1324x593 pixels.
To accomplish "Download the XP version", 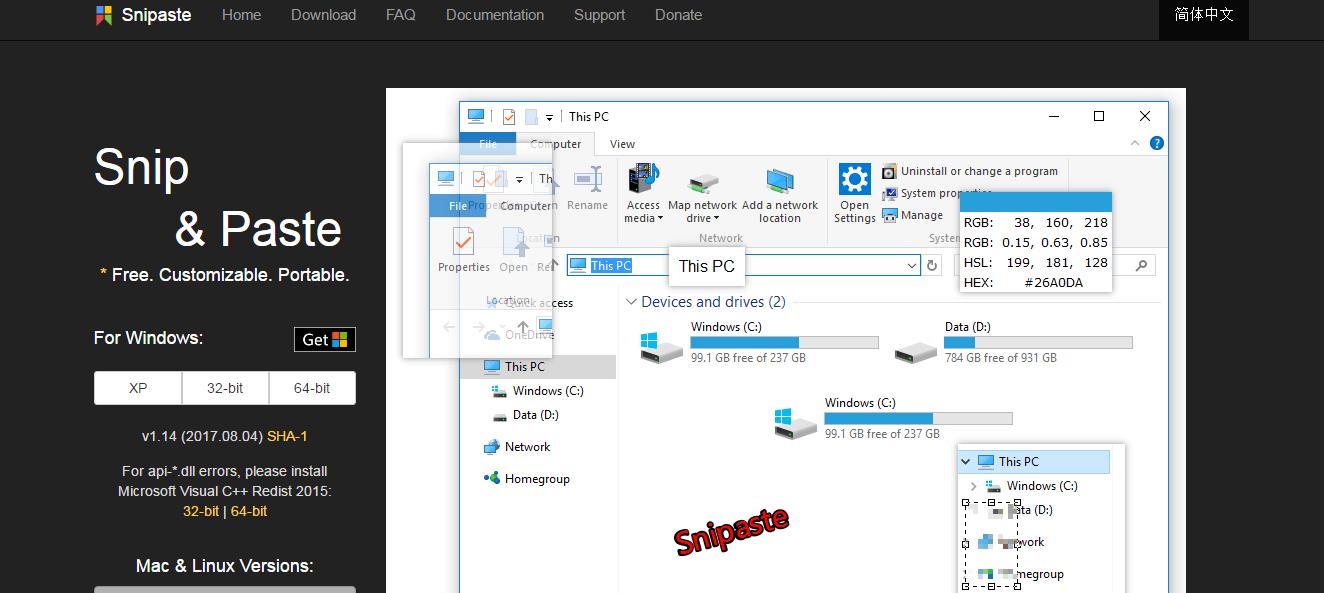I will tap(138, 388).
